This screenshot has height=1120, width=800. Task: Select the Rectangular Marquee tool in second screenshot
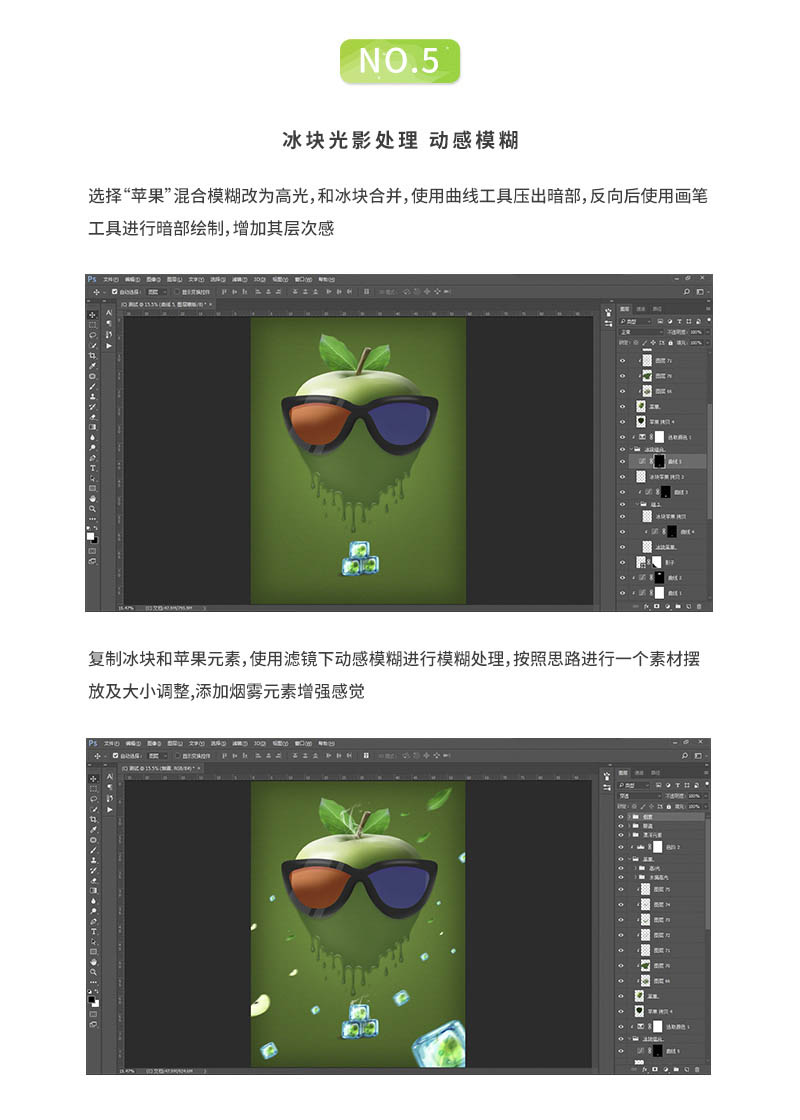[93, 789]
